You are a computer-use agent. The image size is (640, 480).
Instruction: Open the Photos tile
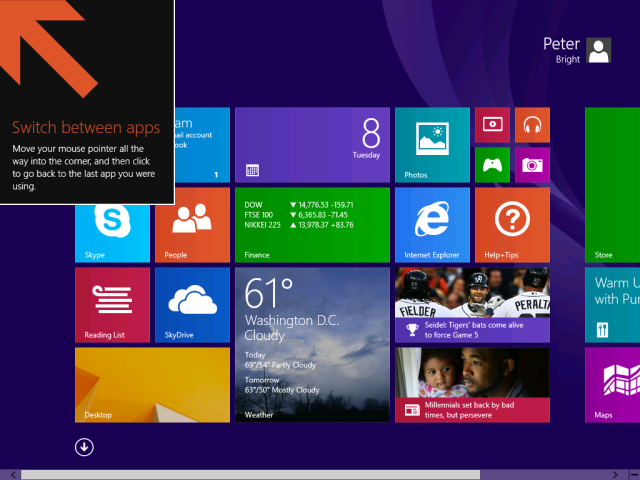[x=432, y=145]
